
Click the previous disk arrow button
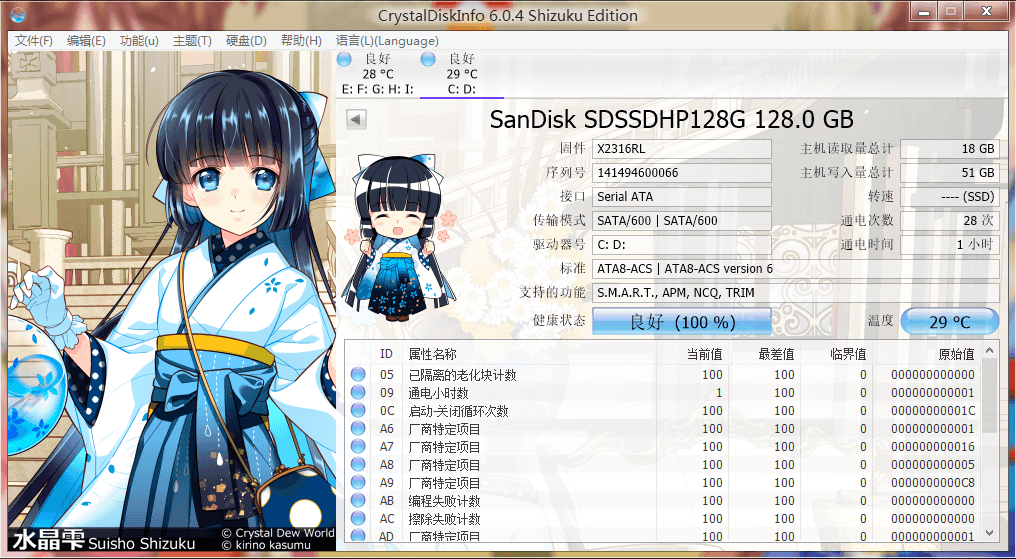coord(356,120)
